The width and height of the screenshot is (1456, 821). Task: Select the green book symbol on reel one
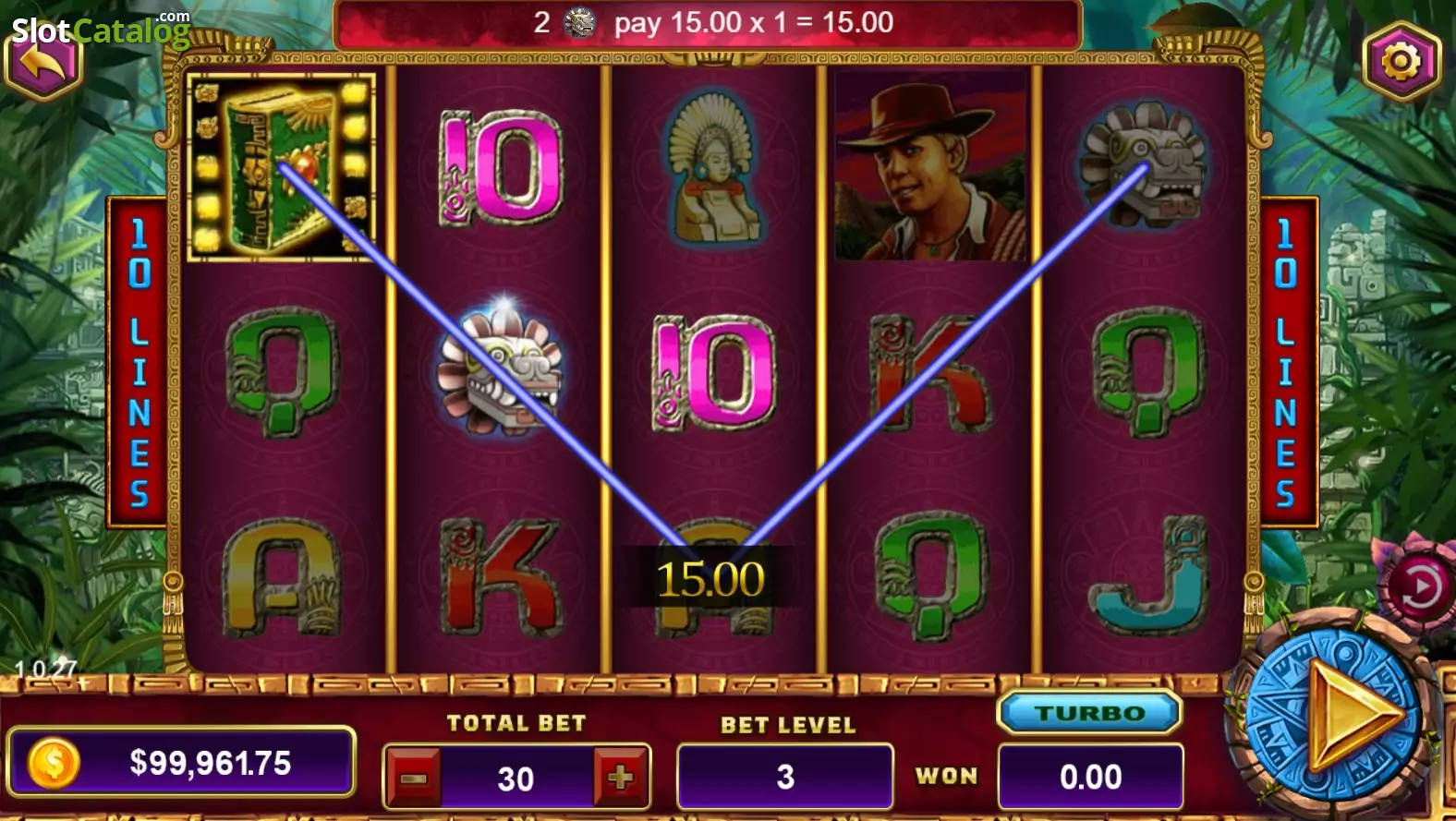282,166
